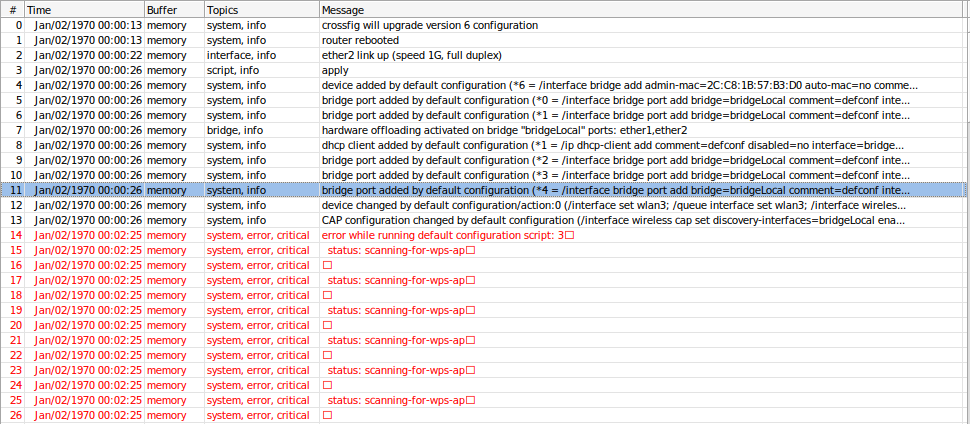This screenshot has width=970, height=424.
Task: Click the highlighted bridge port added '*4' message in row 11
Action: (x=616, y=190)
